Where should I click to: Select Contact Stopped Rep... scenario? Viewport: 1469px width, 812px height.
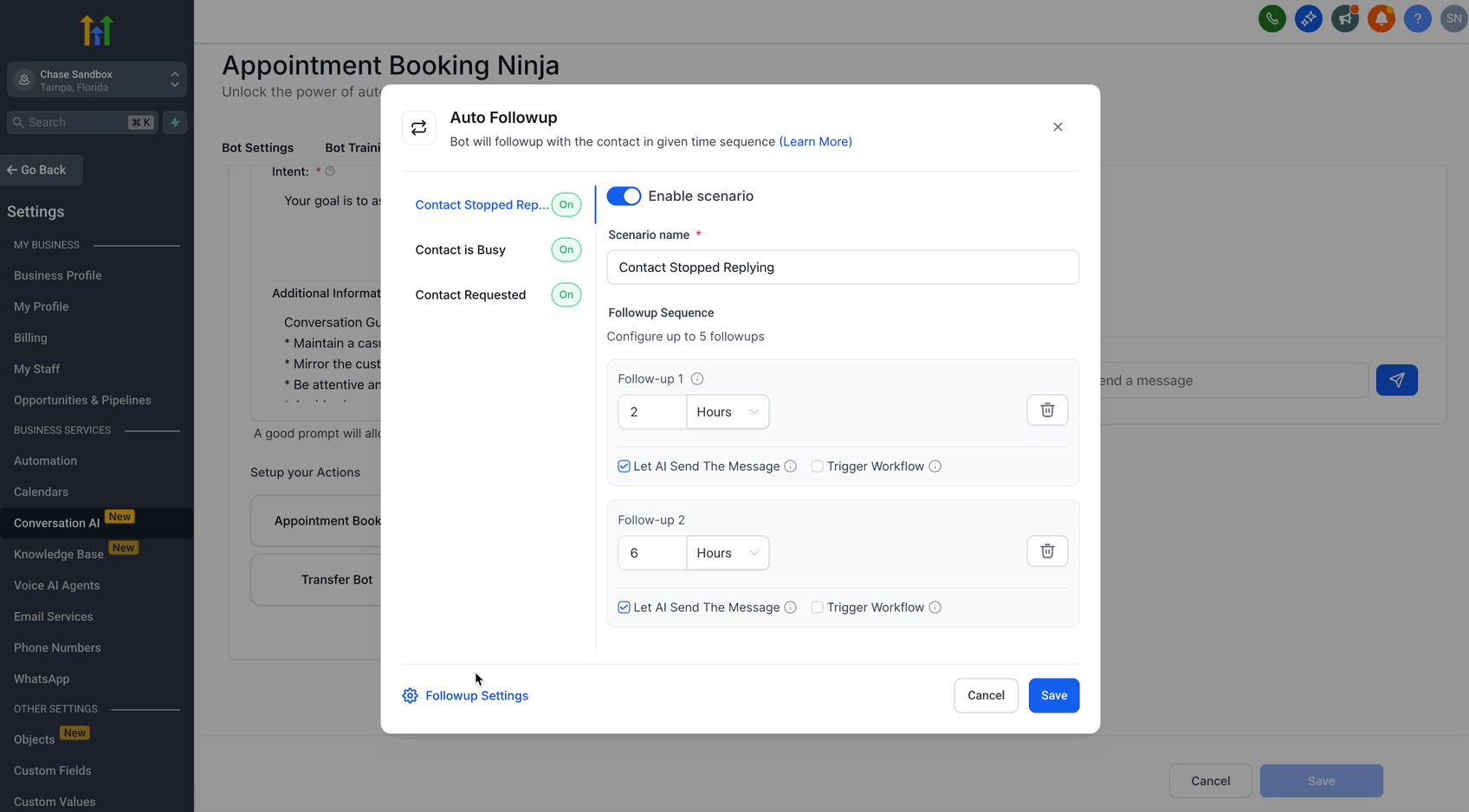coord(482,205)
